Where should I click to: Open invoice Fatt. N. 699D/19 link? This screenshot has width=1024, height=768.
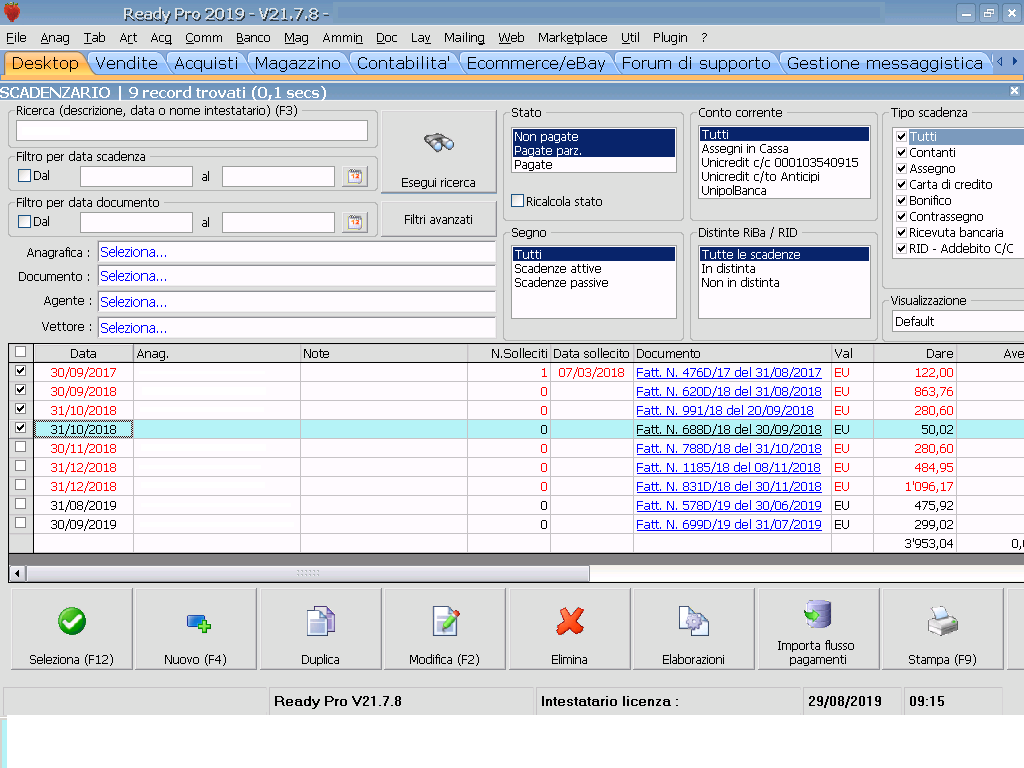pos(728,524)
